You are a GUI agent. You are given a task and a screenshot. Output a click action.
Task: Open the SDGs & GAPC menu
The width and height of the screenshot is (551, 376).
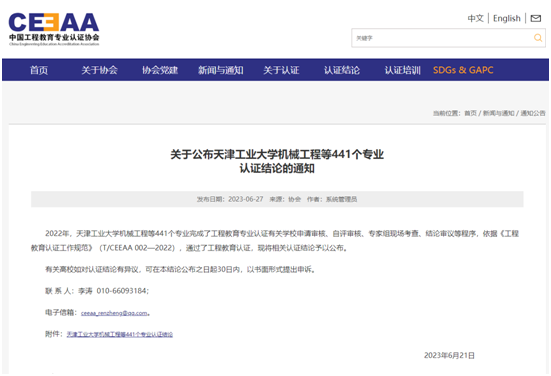click(x=463, y=70)
